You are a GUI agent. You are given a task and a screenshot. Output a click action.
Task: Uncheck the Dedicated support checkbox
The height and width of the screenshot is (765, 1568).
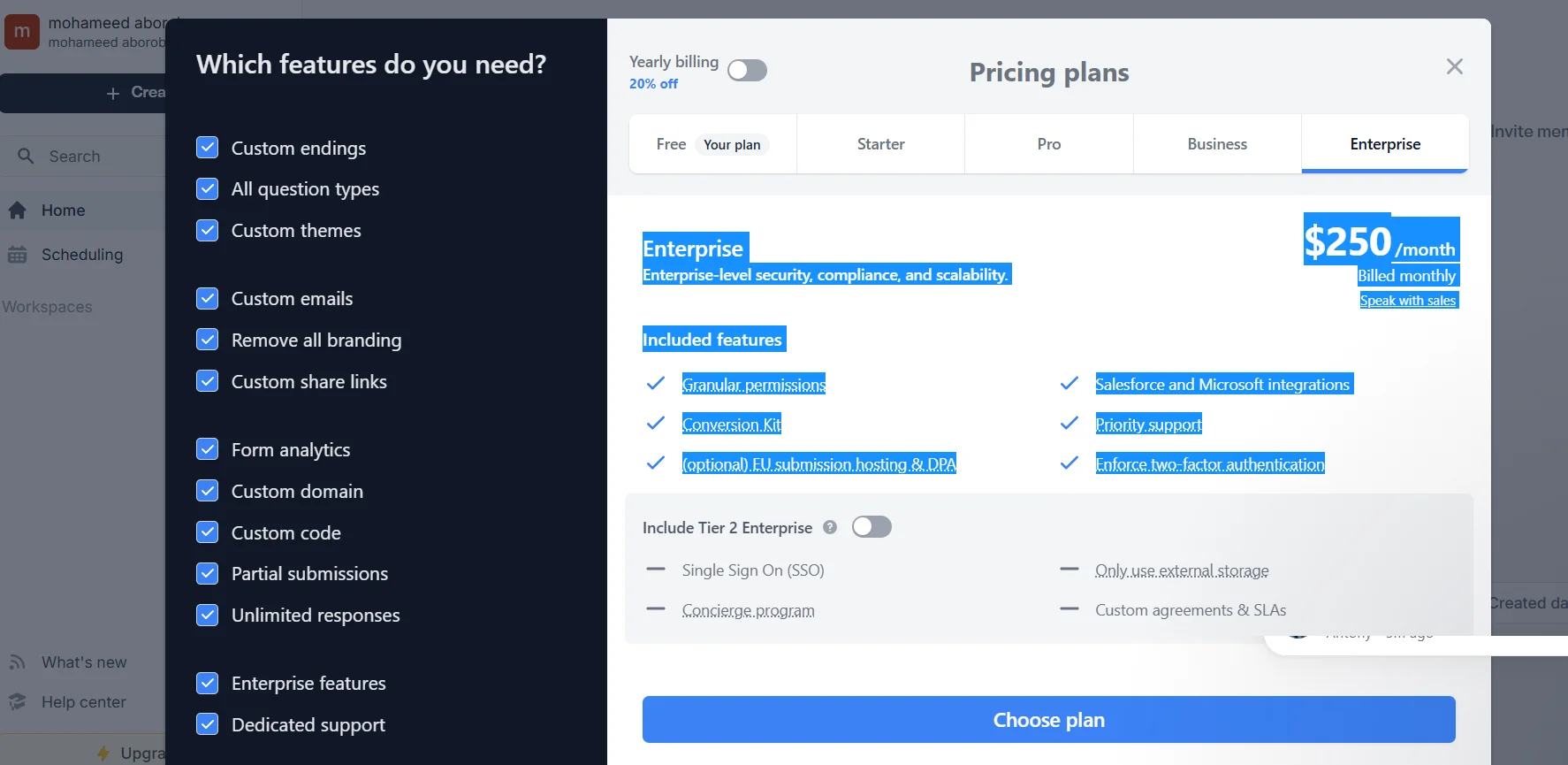[208, 724]
